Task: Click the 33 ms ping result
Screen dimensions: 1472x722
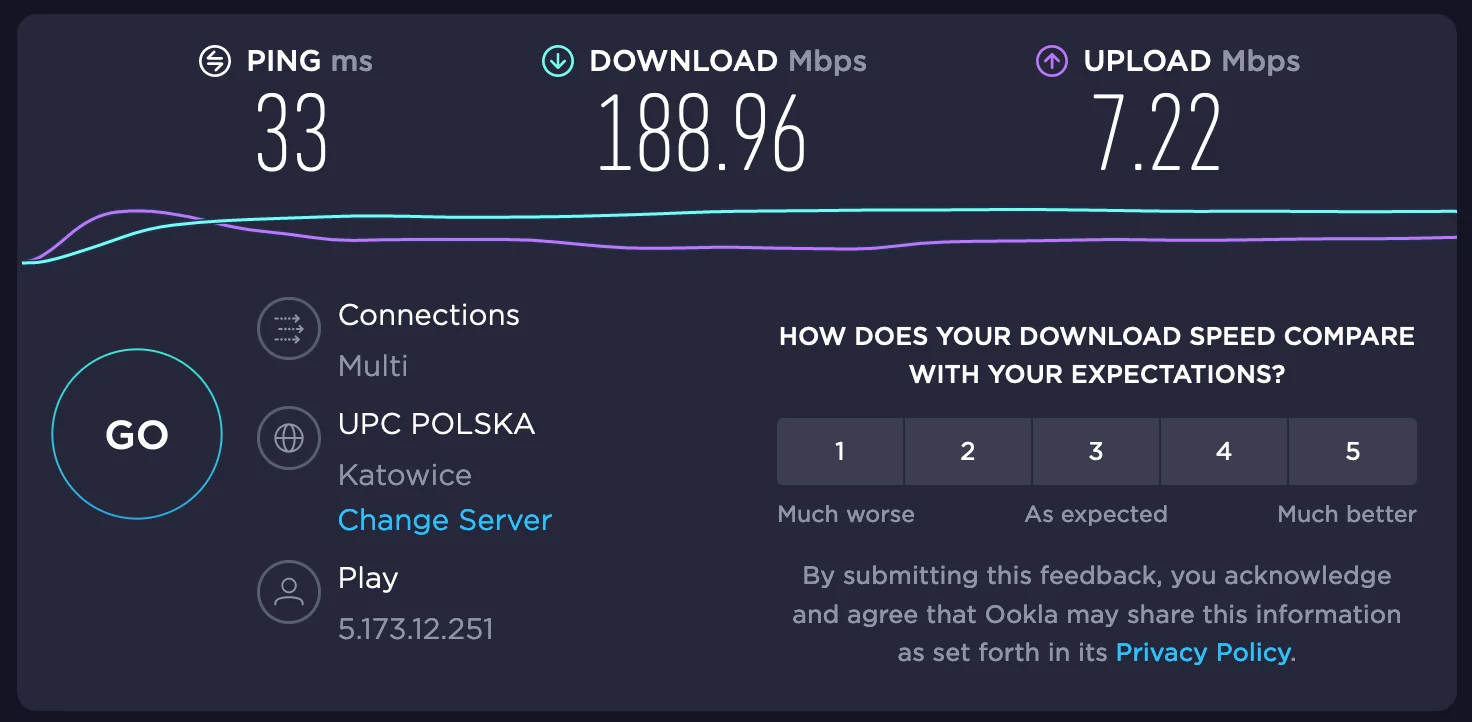Action: 292,134
